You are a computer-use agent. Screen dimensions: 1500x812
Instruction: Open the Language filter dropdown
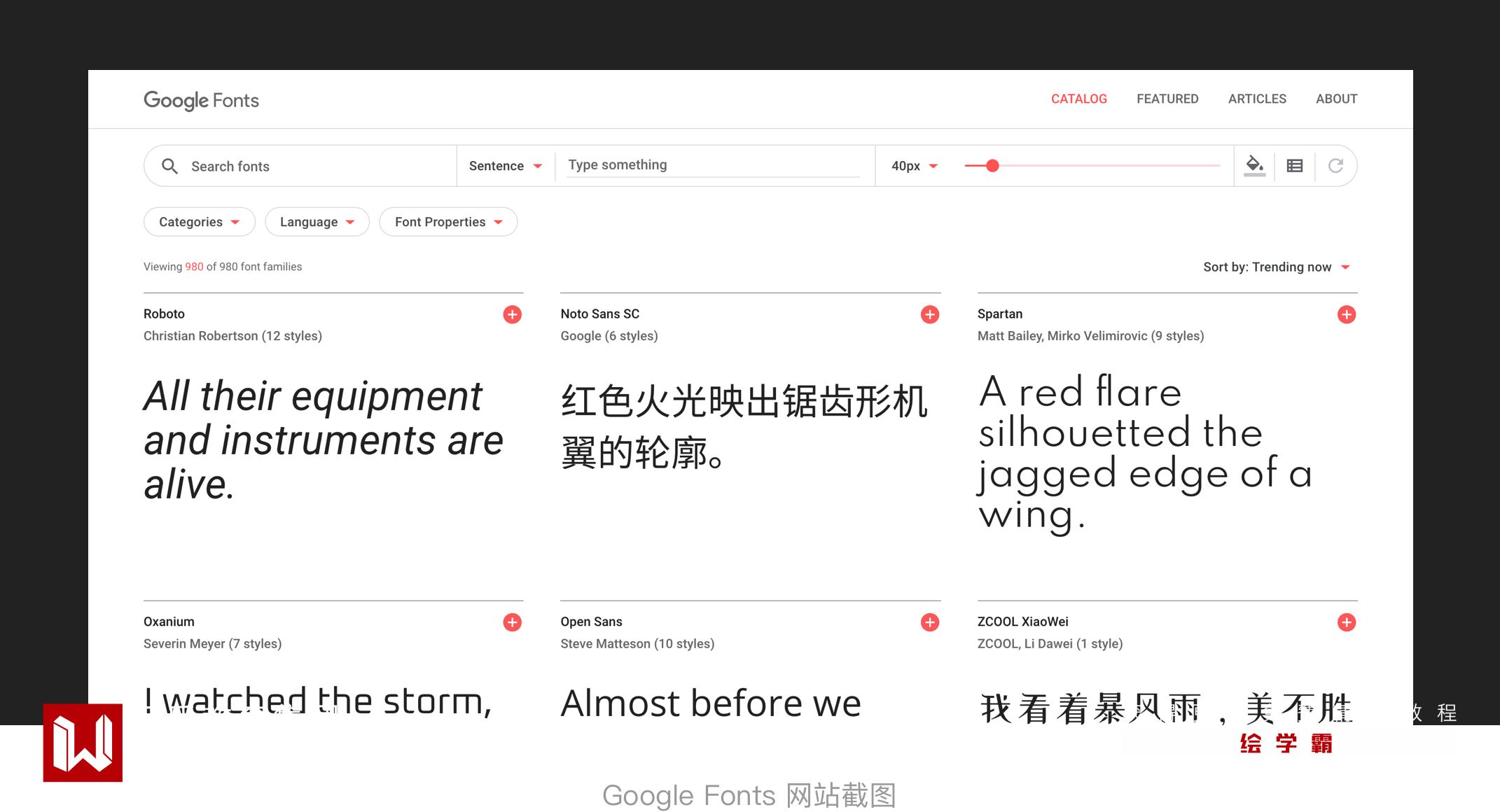point(317,222)
